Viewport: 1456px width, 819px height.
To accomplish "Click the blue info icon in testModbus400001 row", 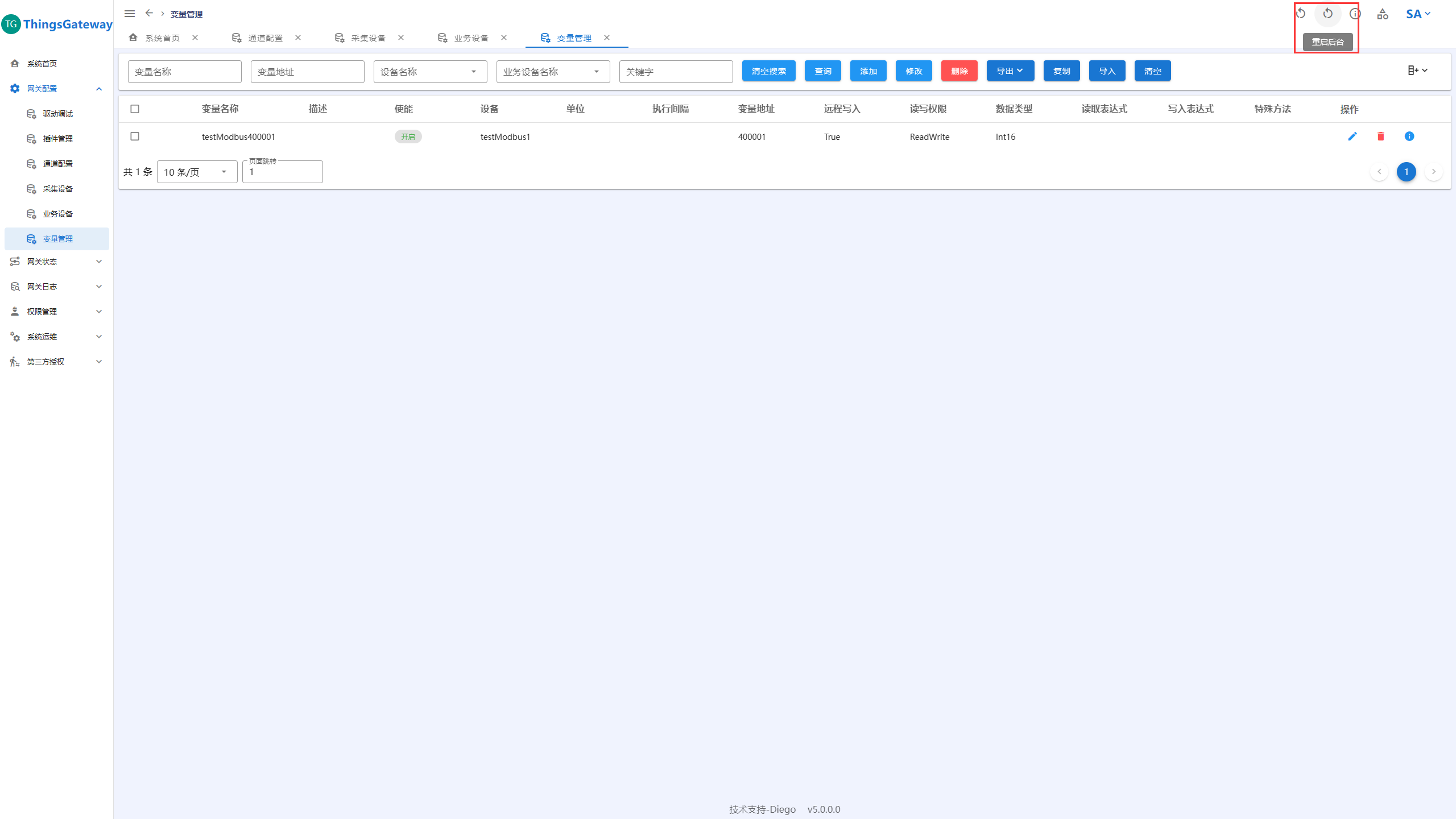I will tap(1409, 136).
